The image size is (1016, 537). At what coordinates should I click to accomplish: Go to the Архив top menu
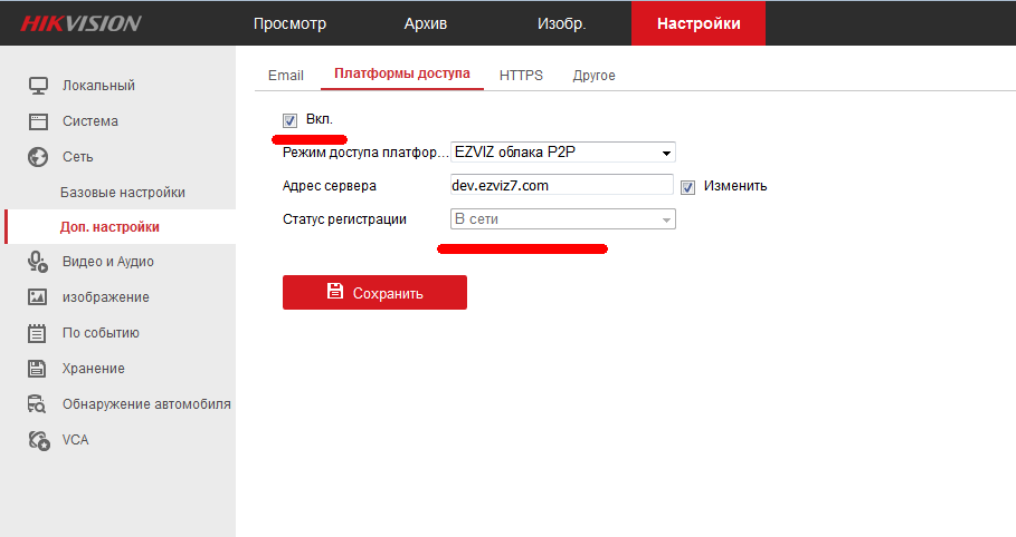425,24
